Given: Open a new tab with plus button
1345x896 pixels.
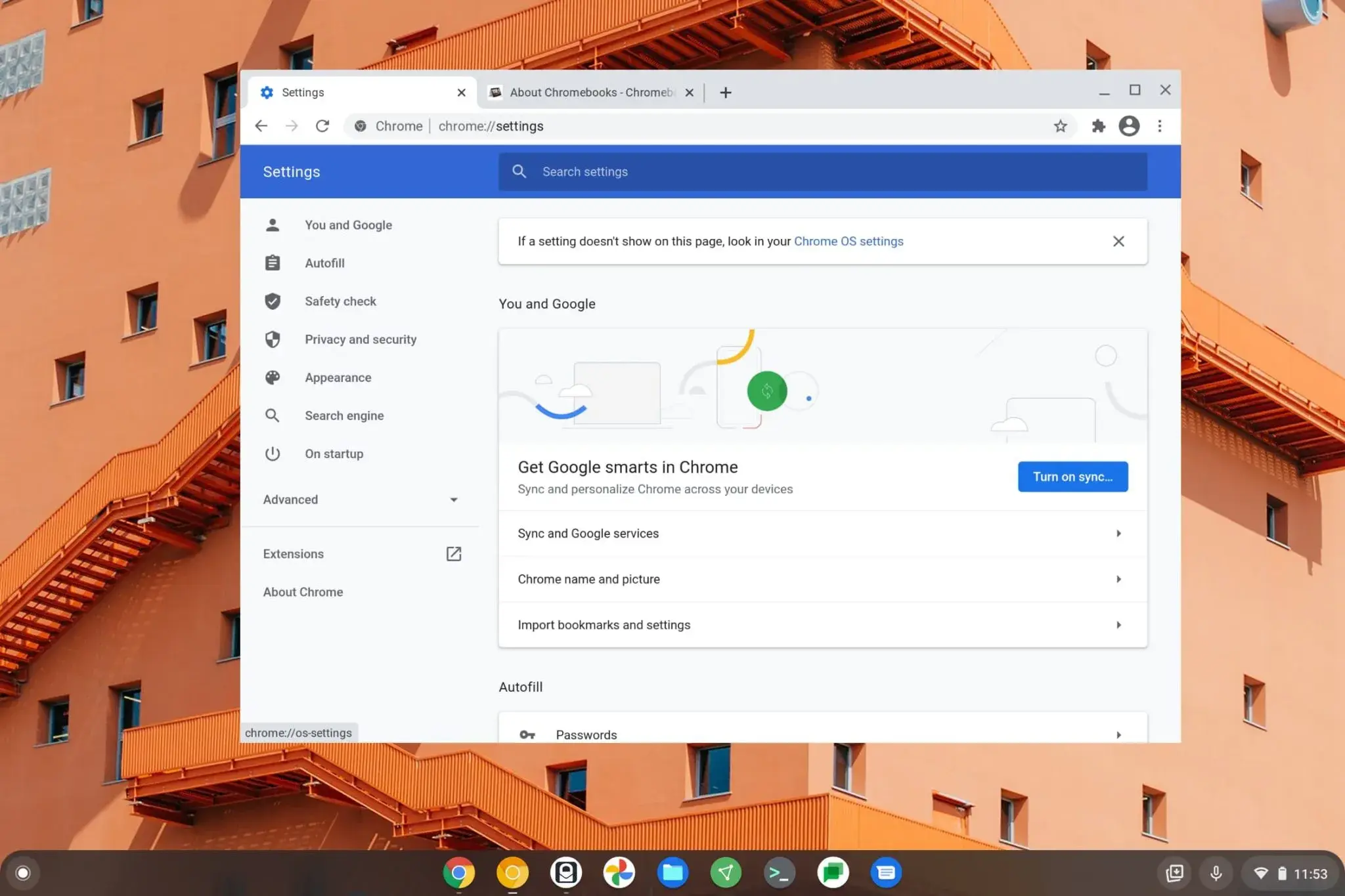Looking at the screenshot, I should tap(725, 93).
